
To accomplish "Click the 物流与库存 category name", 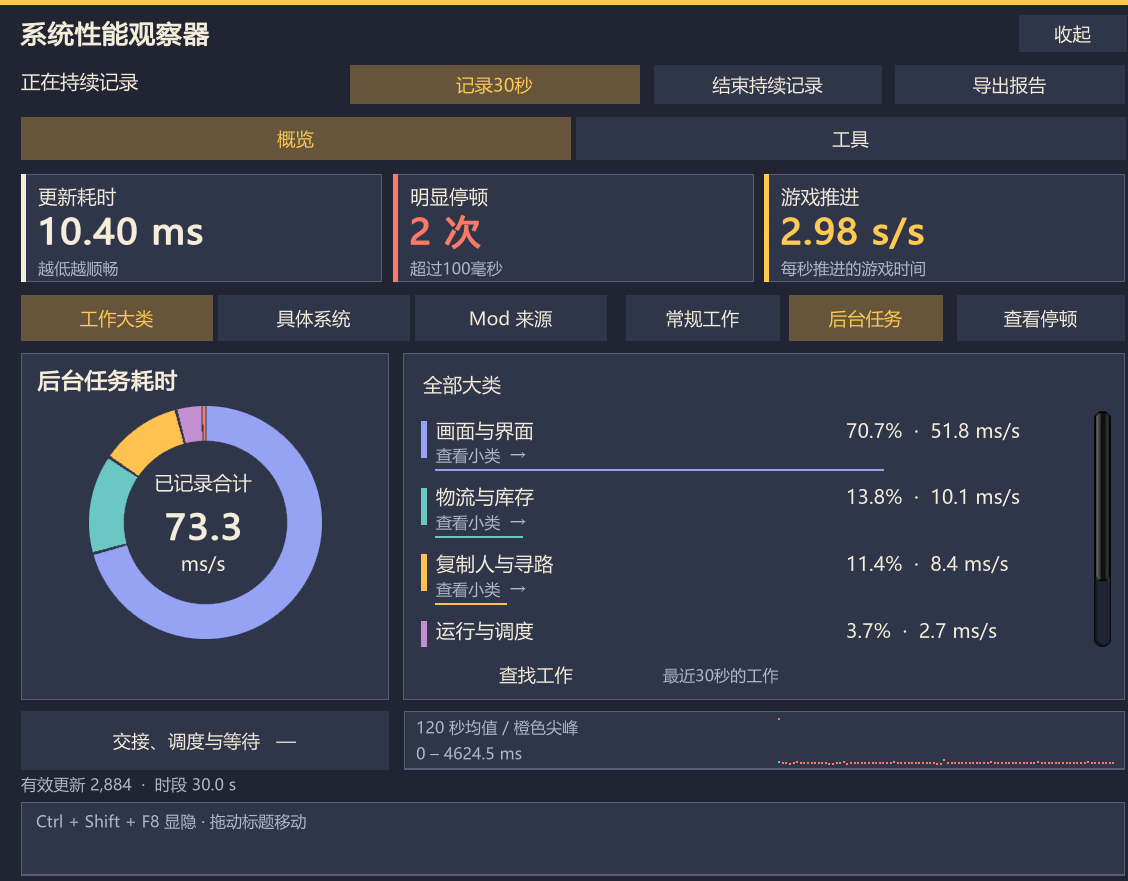I will click(x=484, y=497).
